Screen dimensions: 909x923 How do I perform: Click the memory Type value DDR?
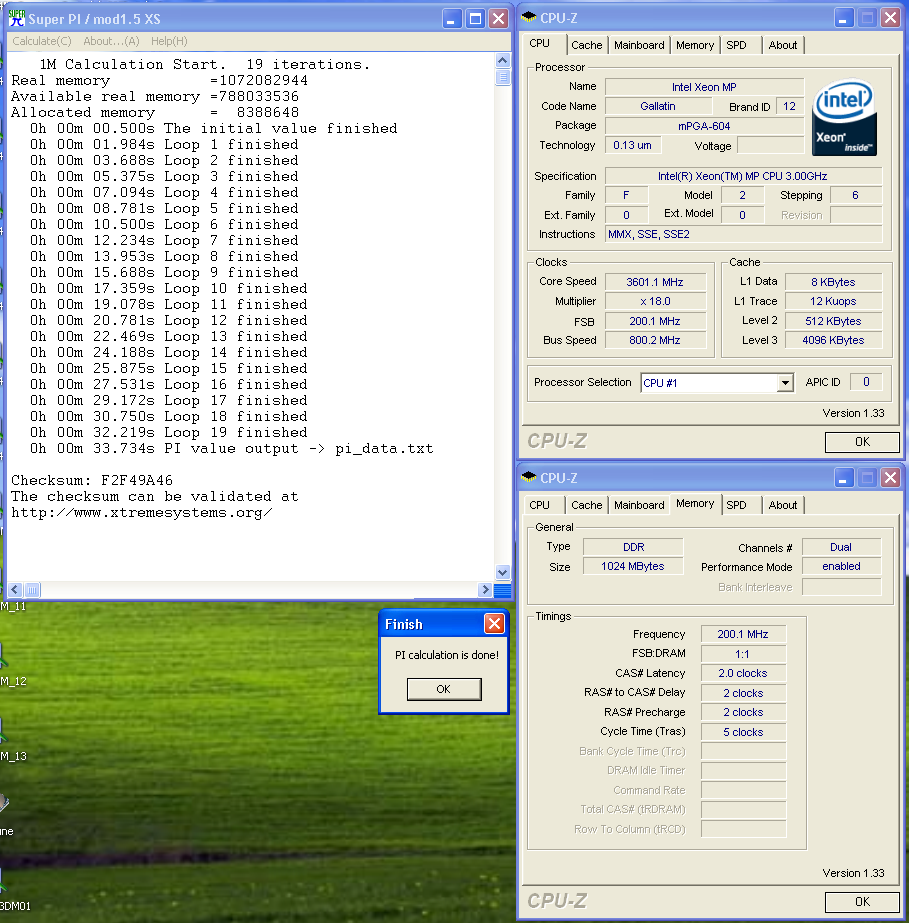pos(633,547)
